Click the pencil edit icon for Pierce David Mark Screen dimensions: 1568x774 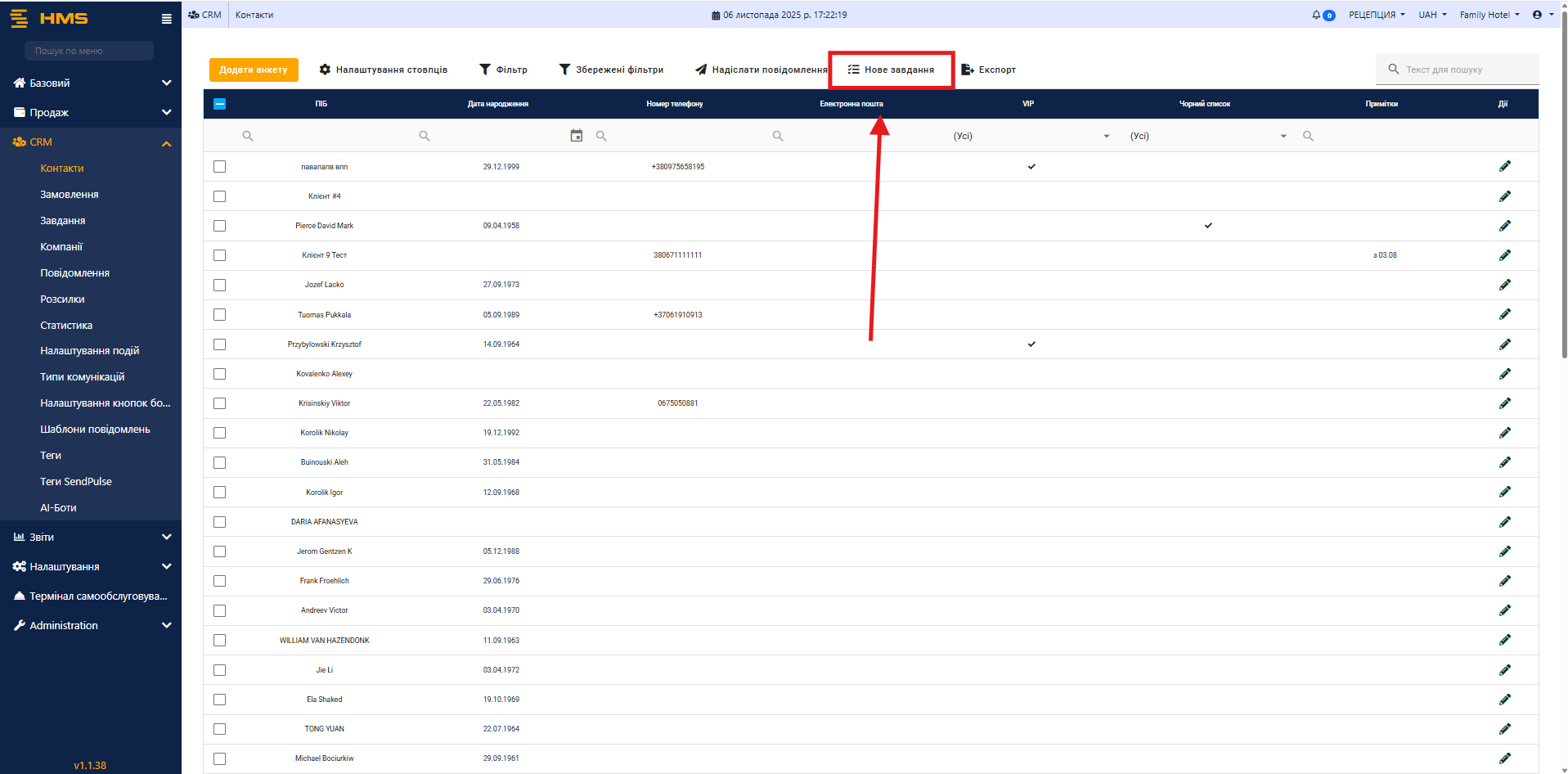click(x=1504, y=226)
